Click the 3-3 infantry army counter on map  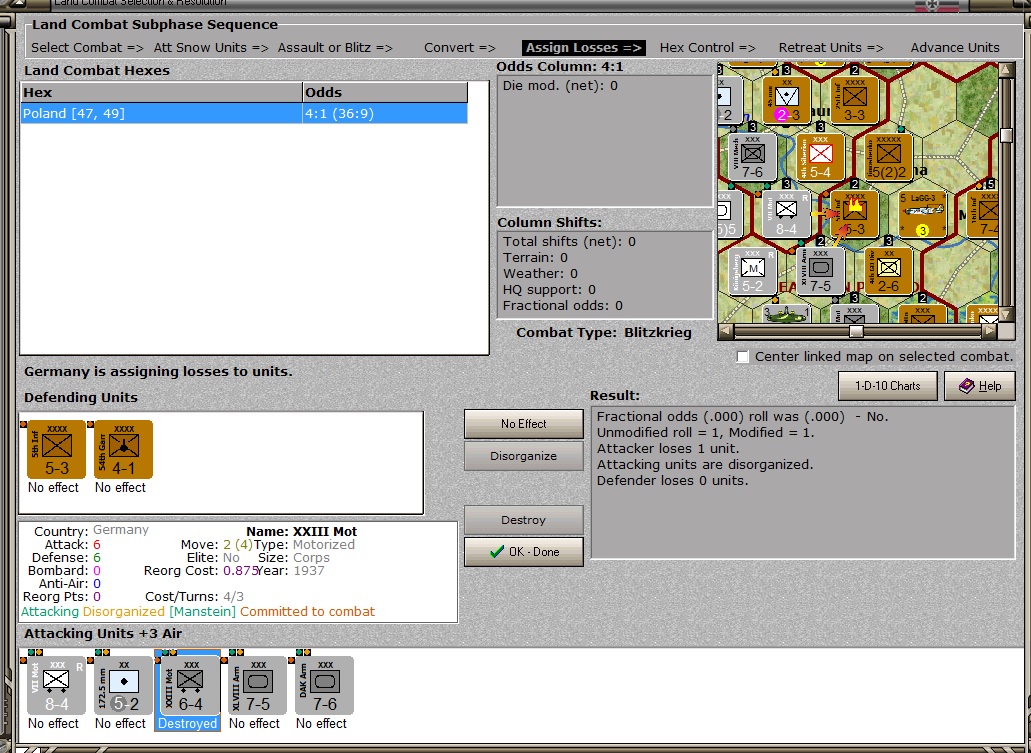pyautogui.click(x=854, y=101)
